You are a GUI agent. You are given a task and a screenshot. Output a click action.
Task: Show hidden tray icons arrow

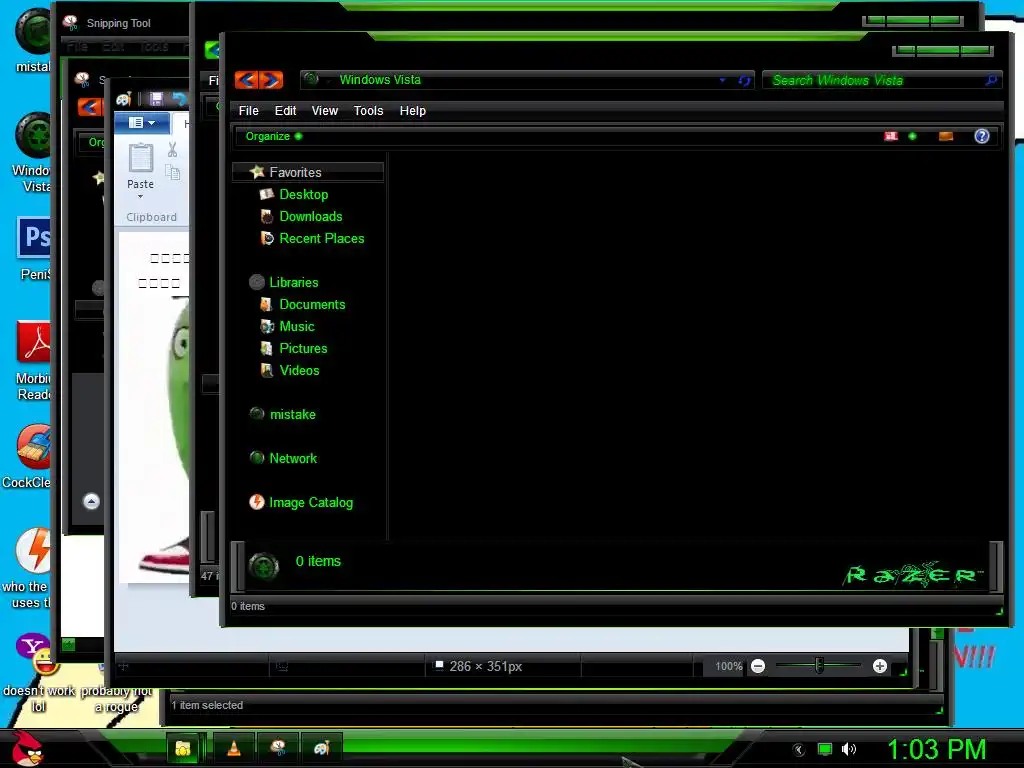tap(798, 750)
